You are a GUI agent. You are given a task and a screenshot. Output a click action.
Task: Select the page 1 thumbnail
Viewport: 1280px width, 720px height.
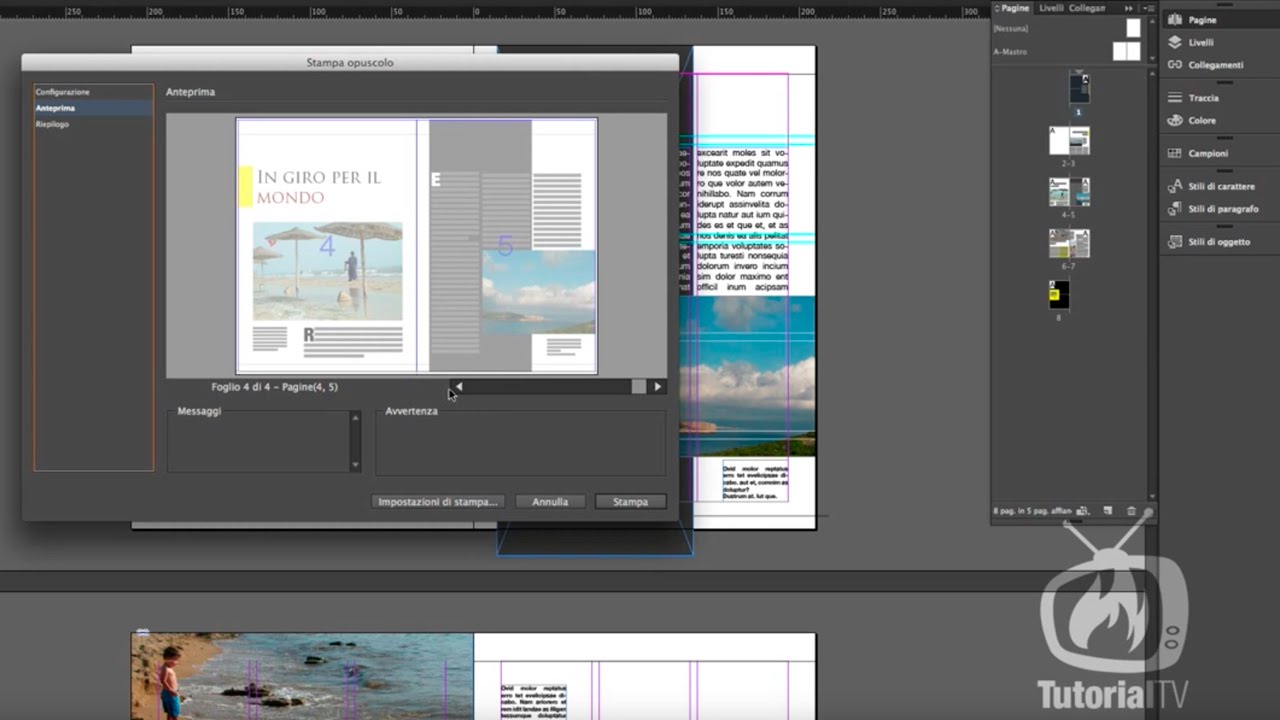(x=1079, y=88)
